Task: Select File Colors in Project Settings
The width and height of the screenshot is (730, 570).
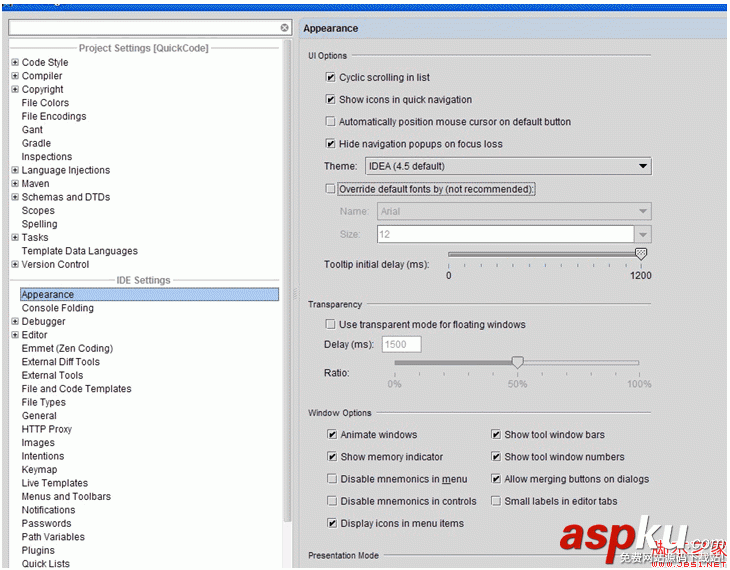Action: click(45, 102)
